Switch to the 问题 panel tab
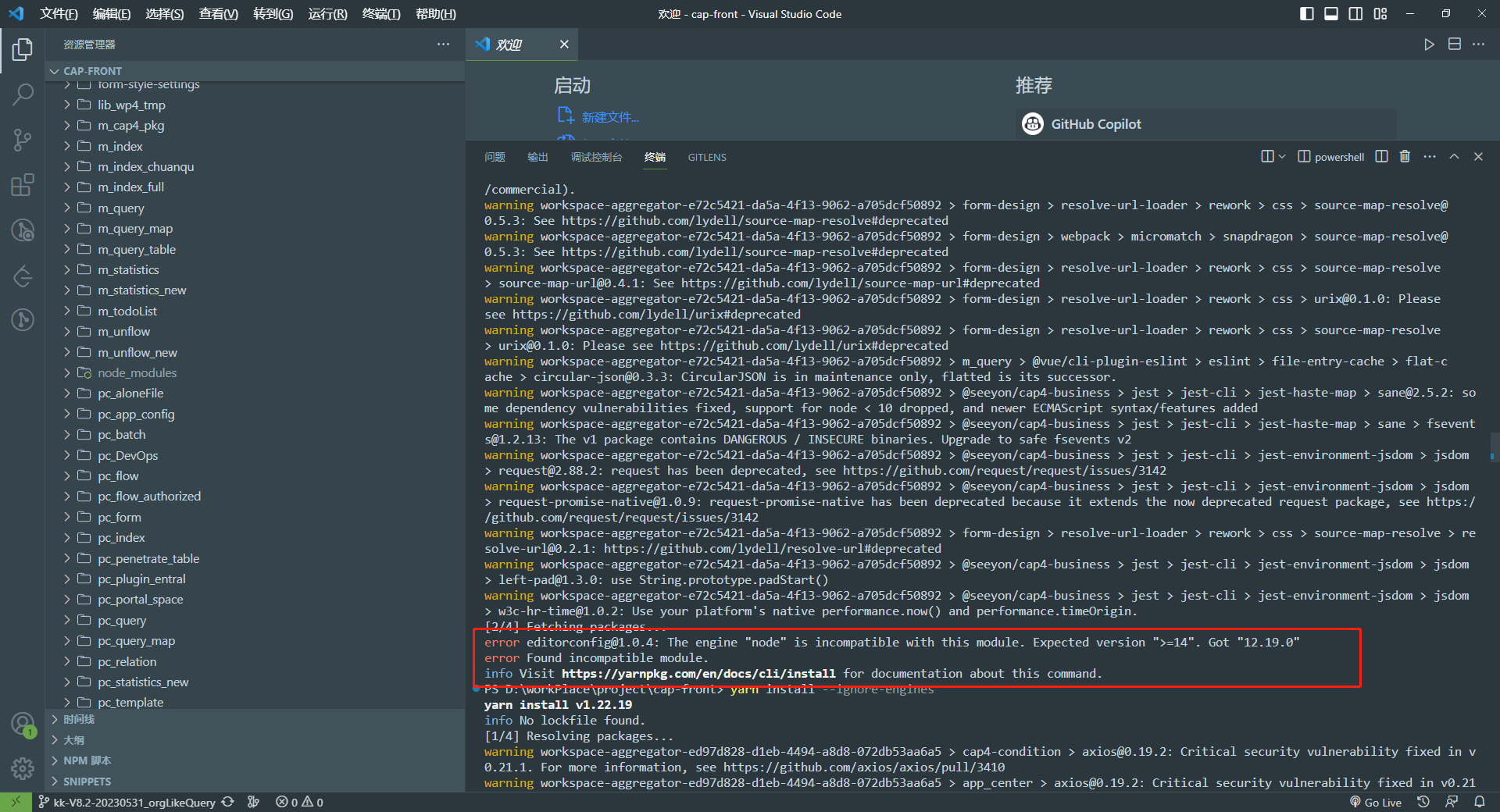Screen dimensions: 1500x812 [495, 157]
